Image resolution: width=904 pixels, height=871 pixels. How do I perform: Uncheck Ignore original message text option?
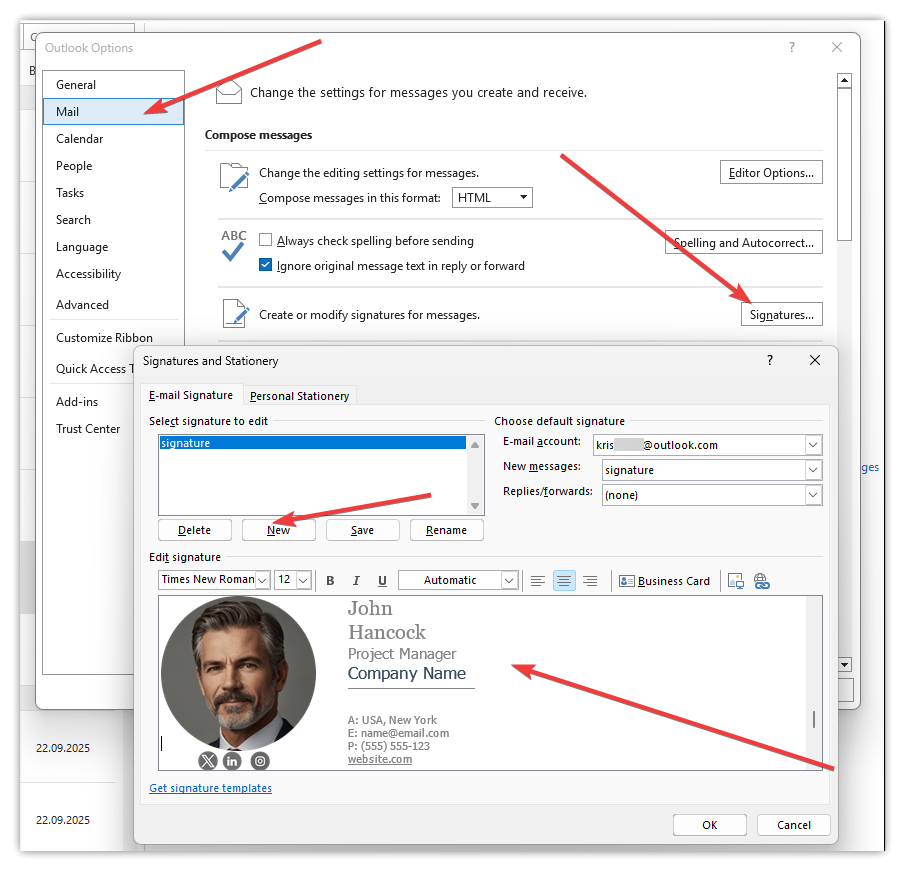click(x=266, y=266)
